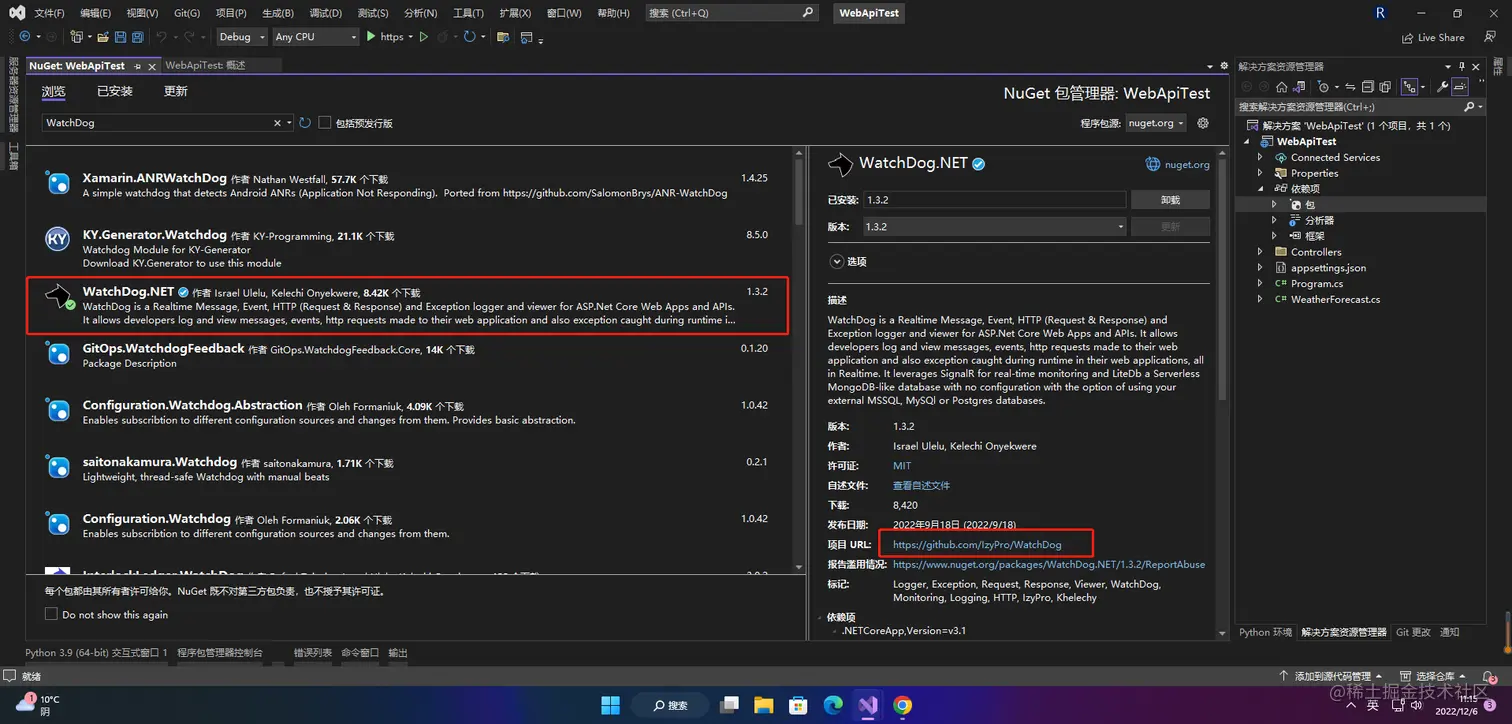The height and width of the screenshot is (724, 1512).
Task: Switch to the Installed (已安装) tab
Action: [115, 91]
